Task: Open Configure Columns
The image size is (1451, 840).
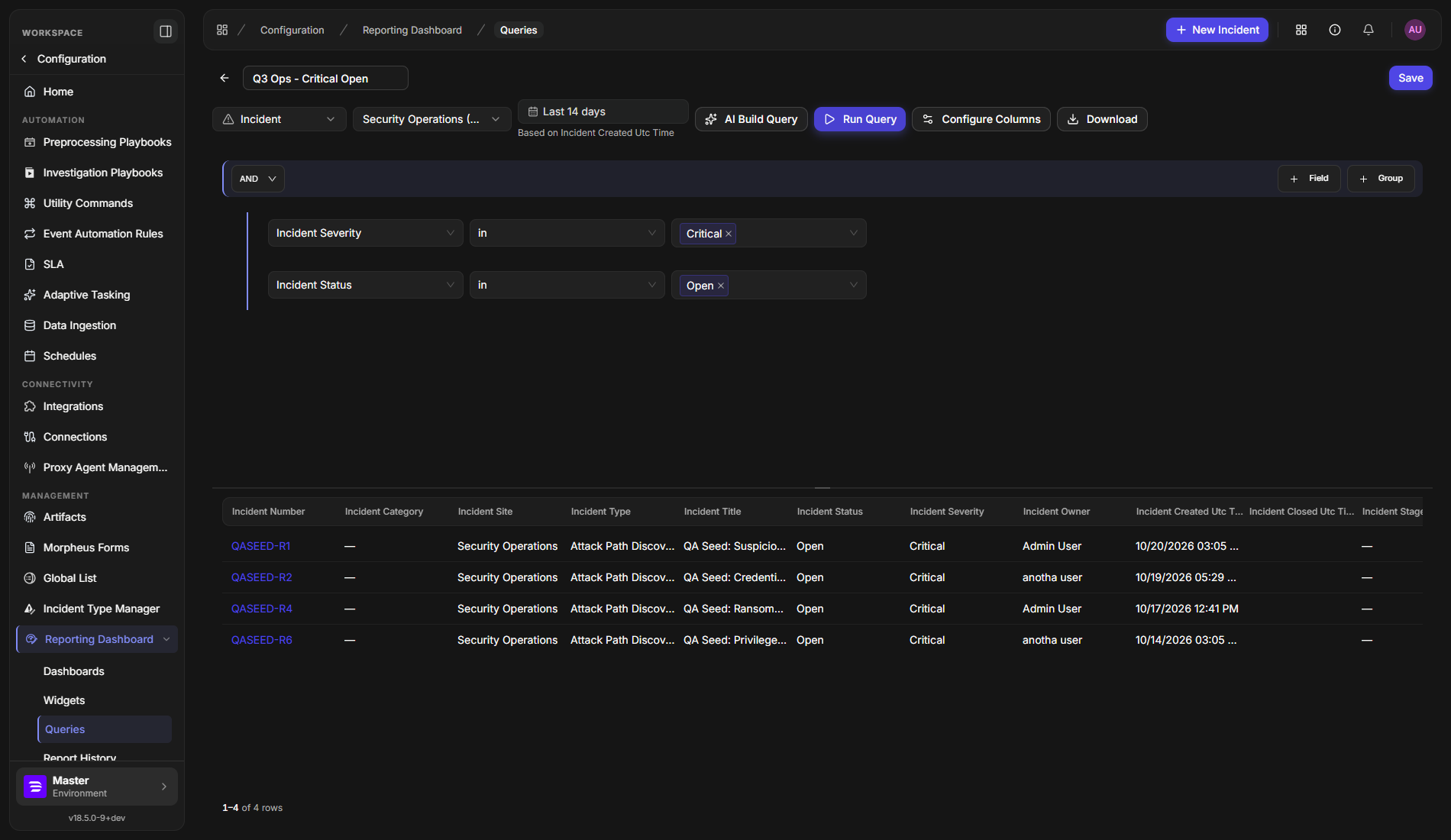Action: point(981,119)
